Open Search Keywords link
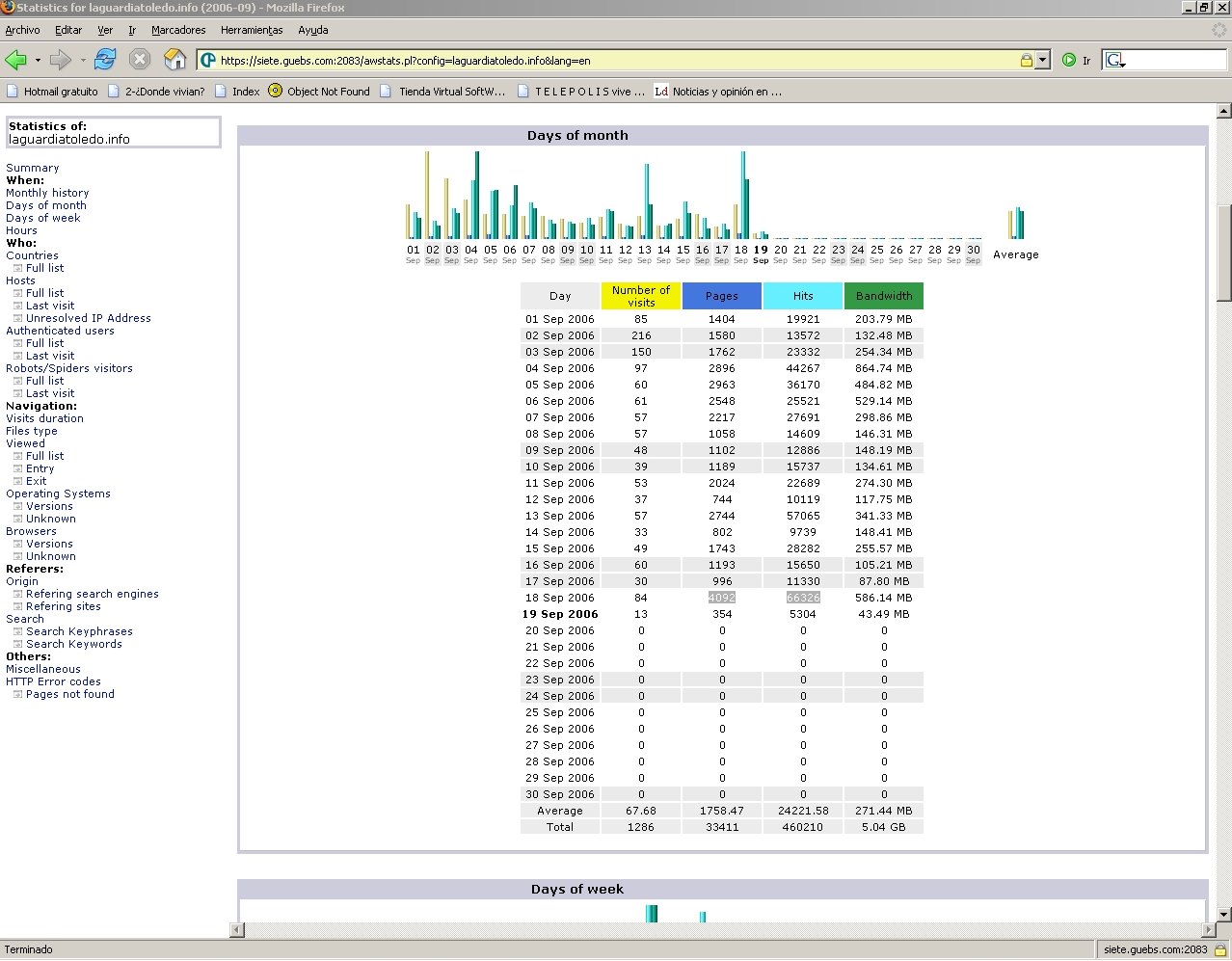The height and width of the screenshot is (961, 1232). [73, 644]
